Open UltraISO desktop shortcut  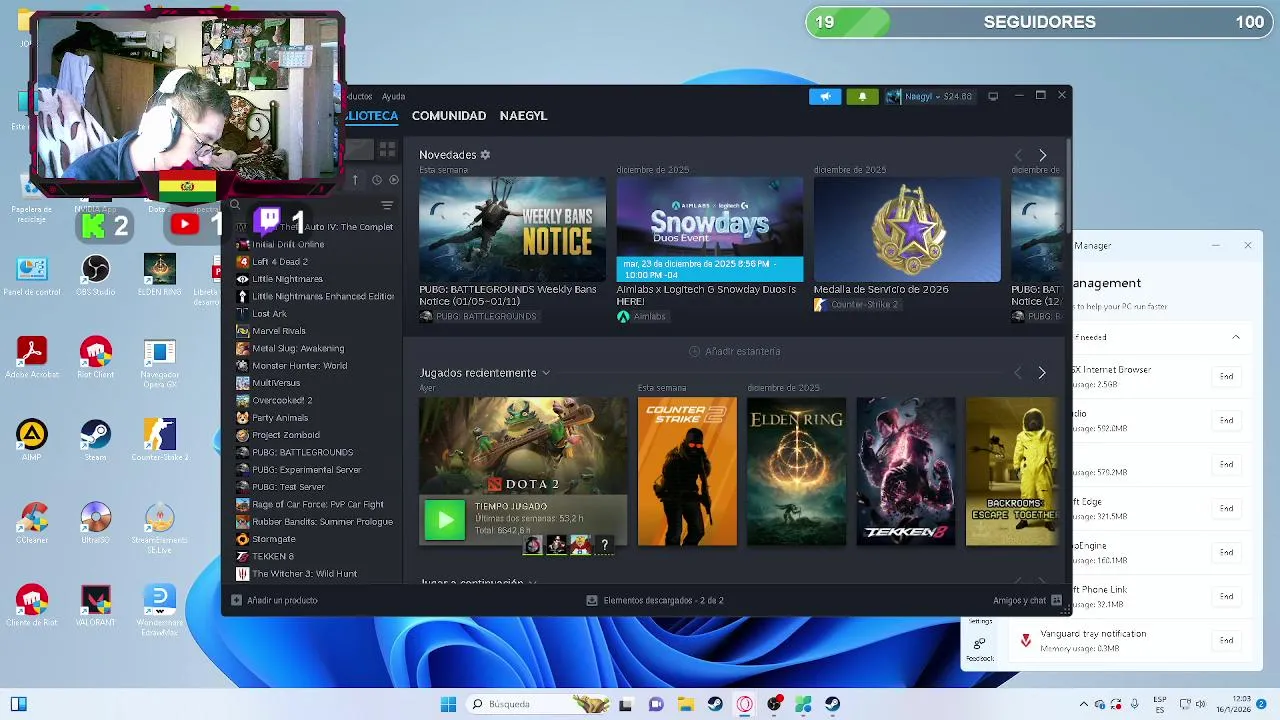tap(96, 522)
